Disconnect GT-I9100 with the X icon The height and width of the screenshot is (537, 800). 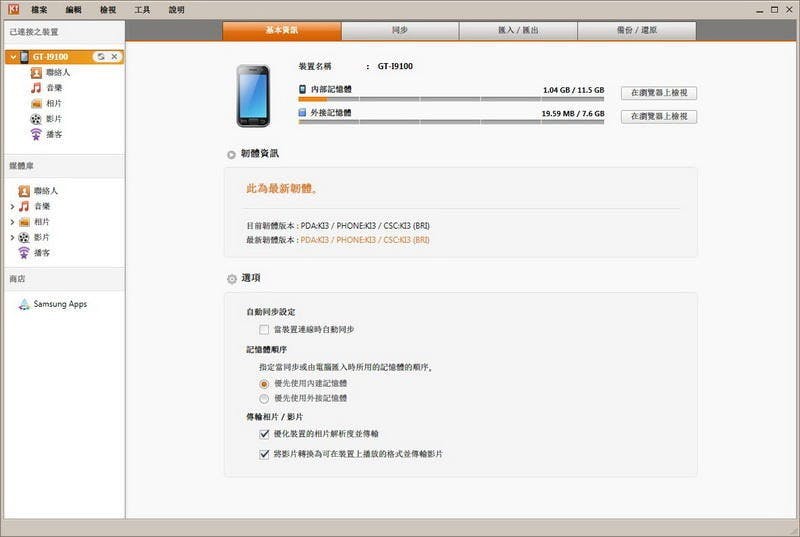point(114,57)
